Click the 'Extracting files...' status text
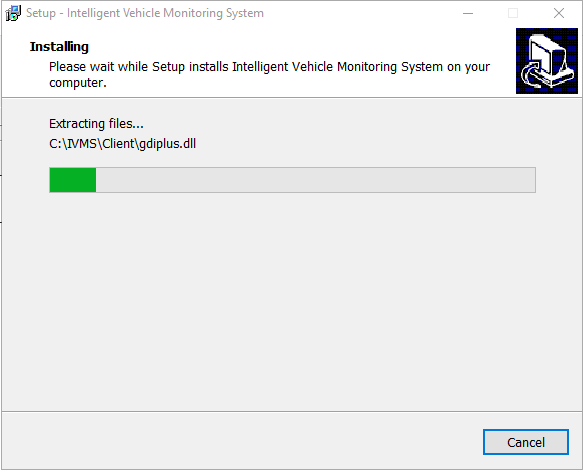 [x=96, y=123]
